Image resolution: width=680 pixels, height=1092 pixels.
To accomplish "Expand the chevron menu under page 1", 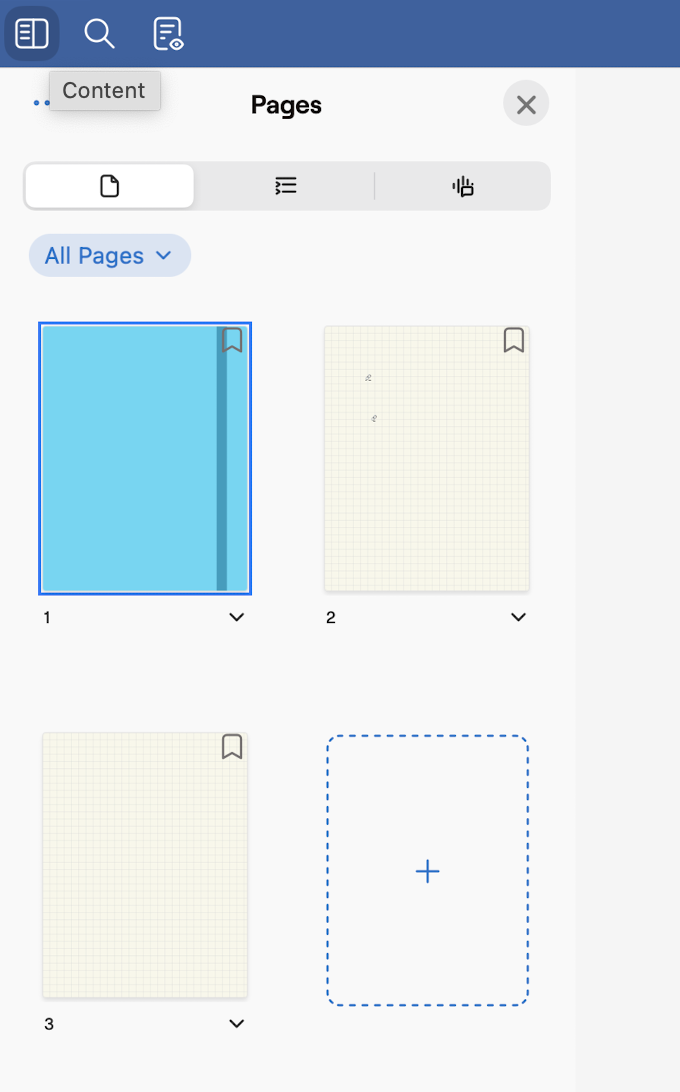I will 236,618.
